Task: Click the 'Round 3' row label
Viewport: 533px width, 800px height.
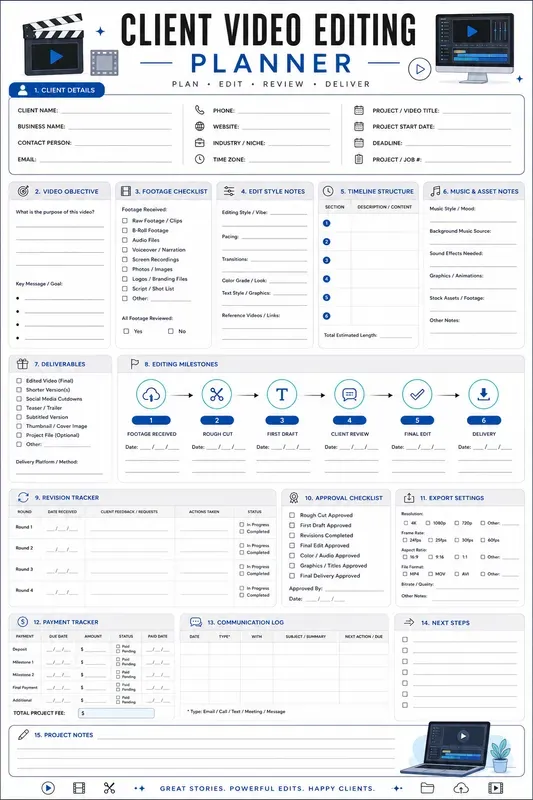Action: (24, 569)
